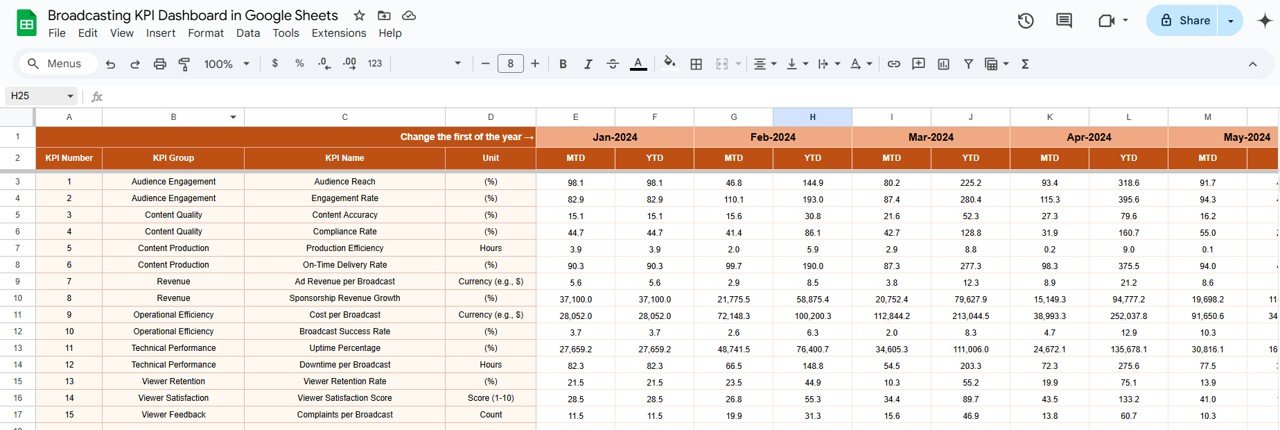This screenshot has height=430, width=1280.
Task: Open KPI Group filter dropdown in column B
Action: click(x=233, y=117)
